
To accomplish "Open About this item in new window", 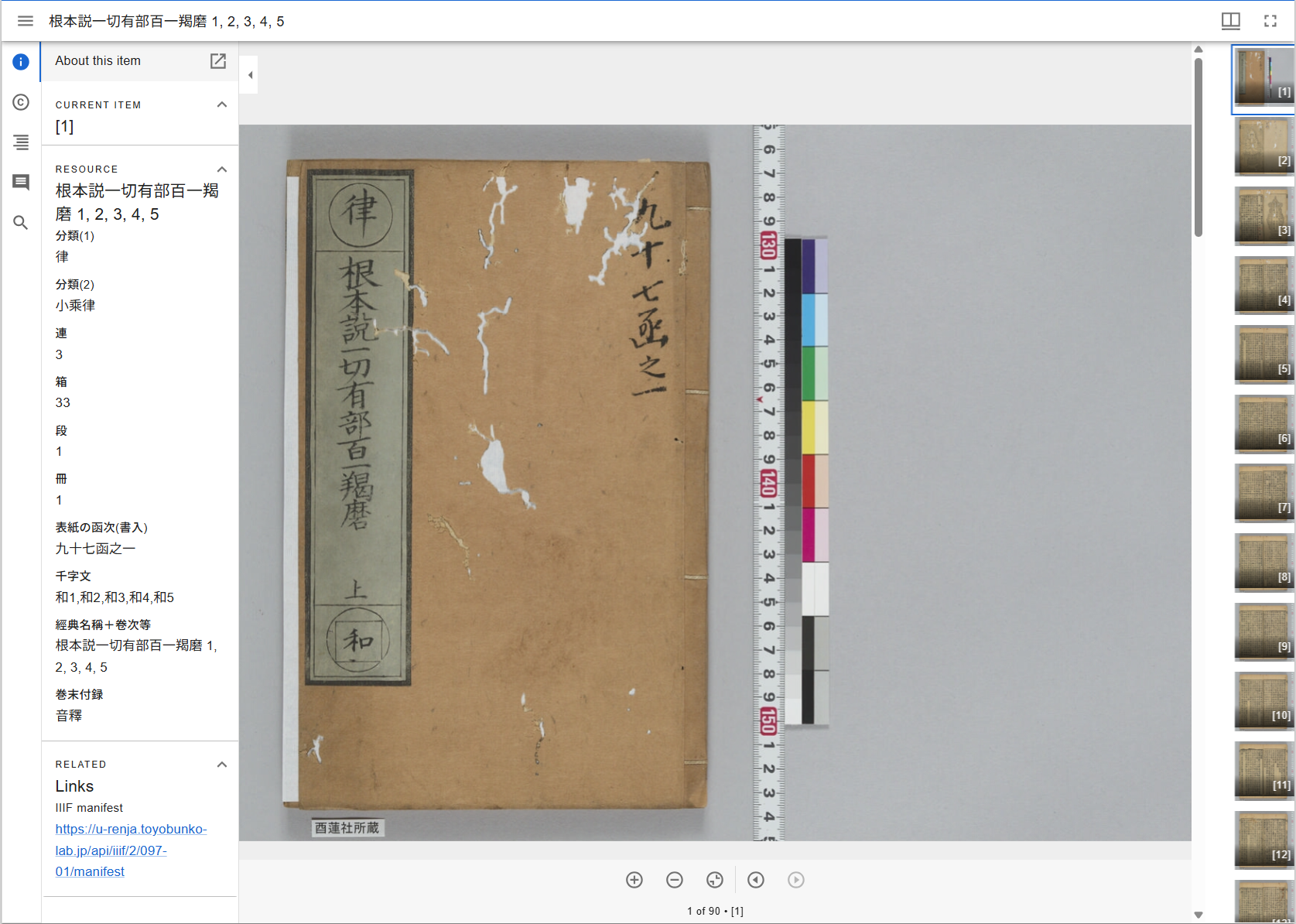I will [x=219, y=61].
